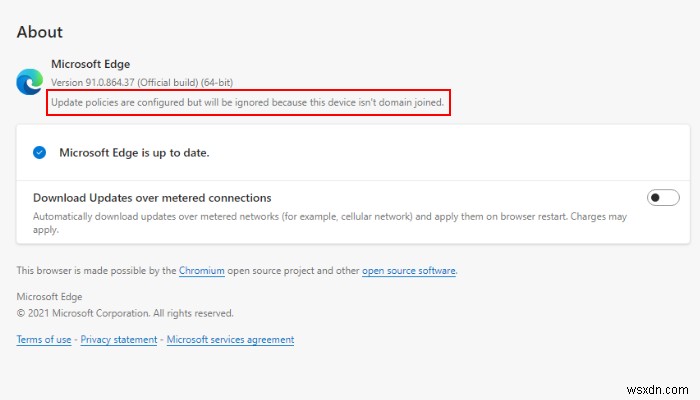The image size is (700, 400).
Task: Click the Microsoft Edge product name beside the logo
Action: 91,64
